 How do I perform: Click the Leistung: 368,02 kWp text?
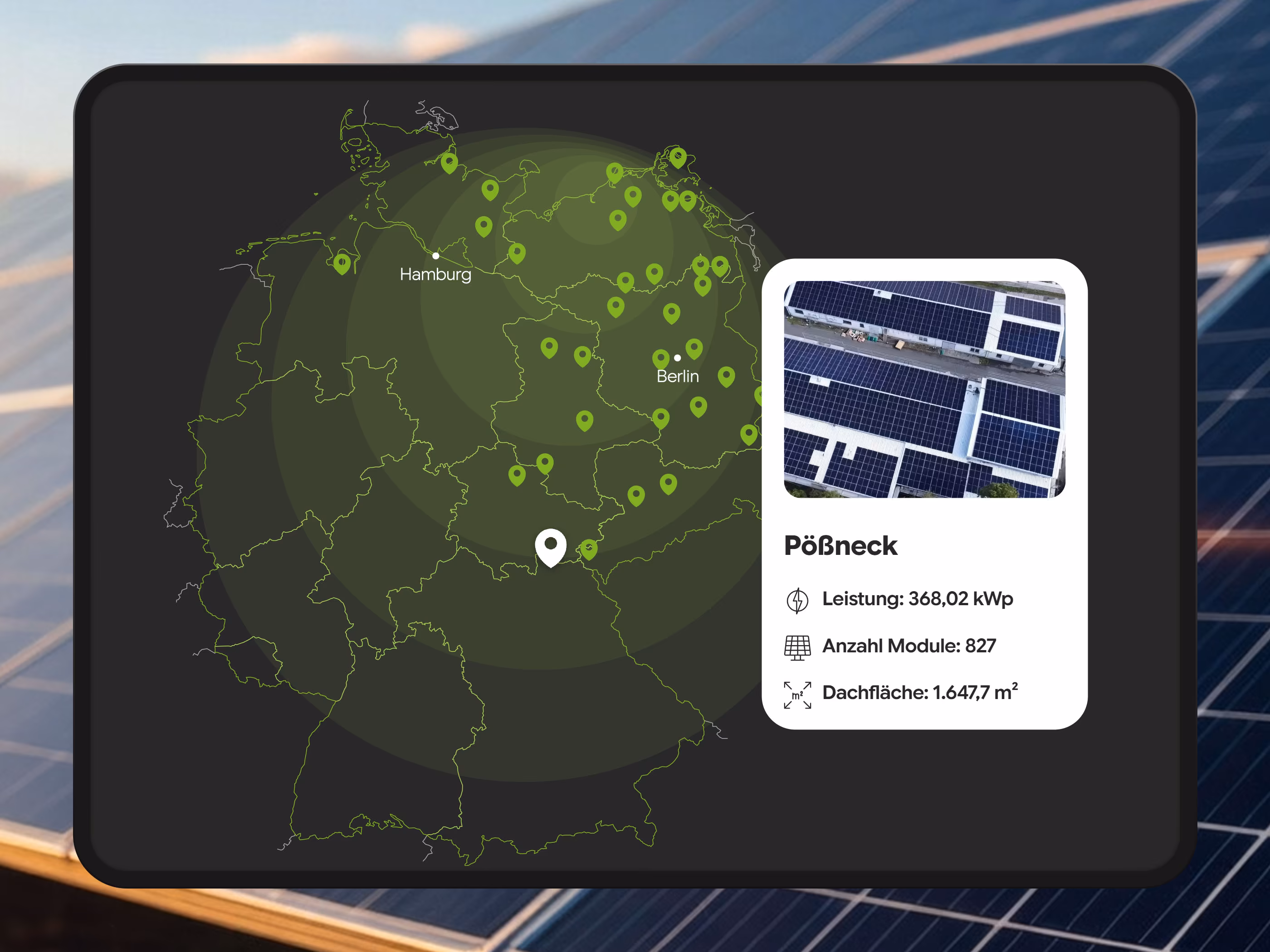pyautogui.click(x=918, y=599)
